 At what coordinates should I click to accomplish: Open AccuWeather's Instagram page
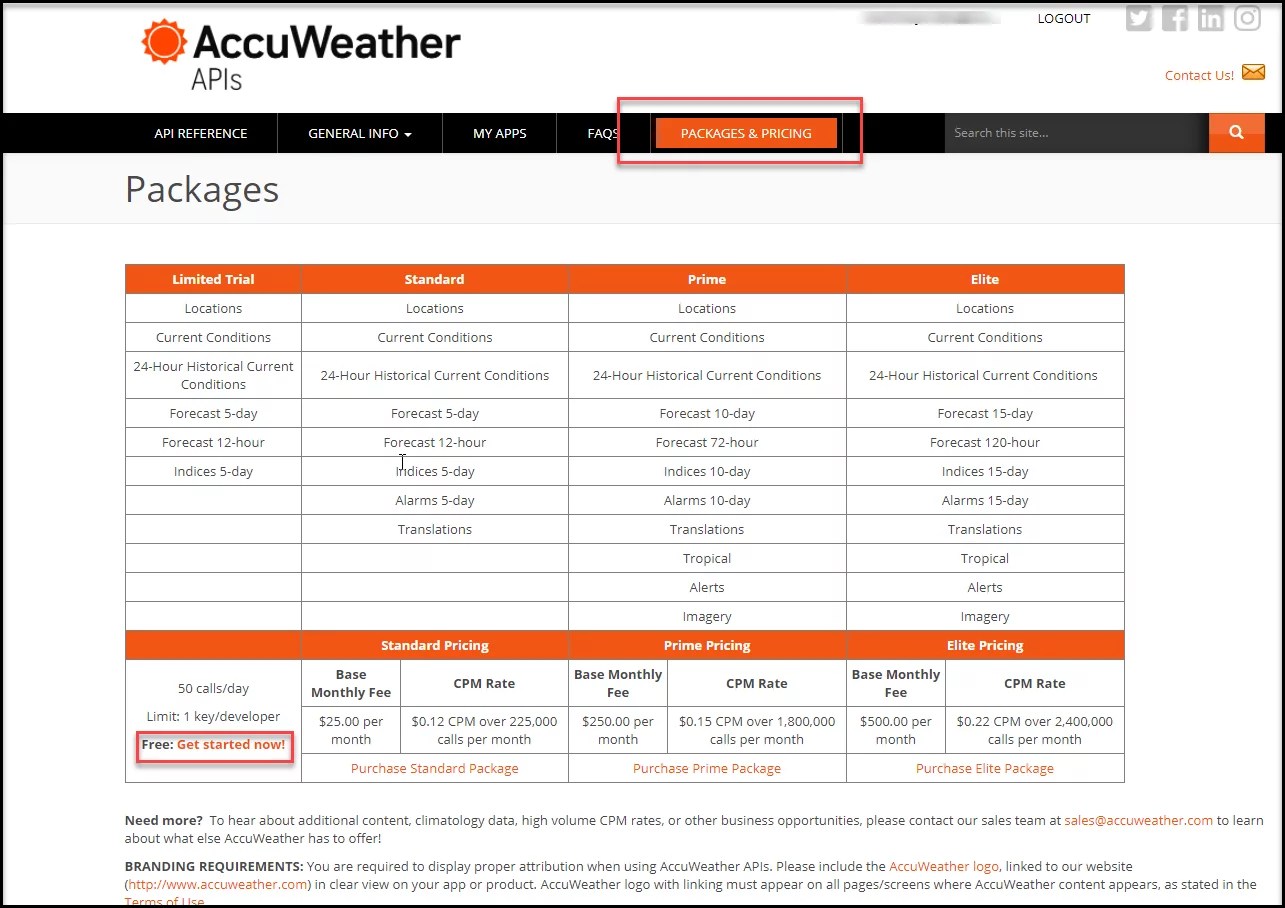click(x=1247, y=18)
